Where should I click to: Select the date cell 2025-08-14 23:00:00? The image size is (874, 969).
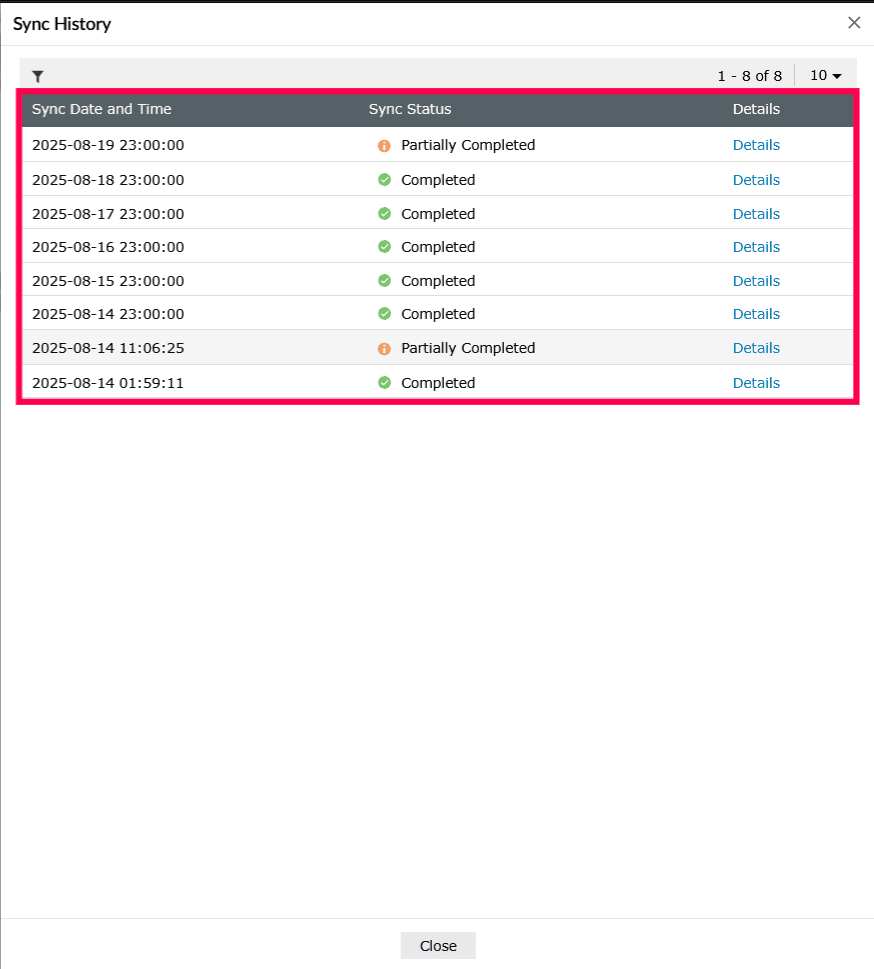(x=108, y=314)
